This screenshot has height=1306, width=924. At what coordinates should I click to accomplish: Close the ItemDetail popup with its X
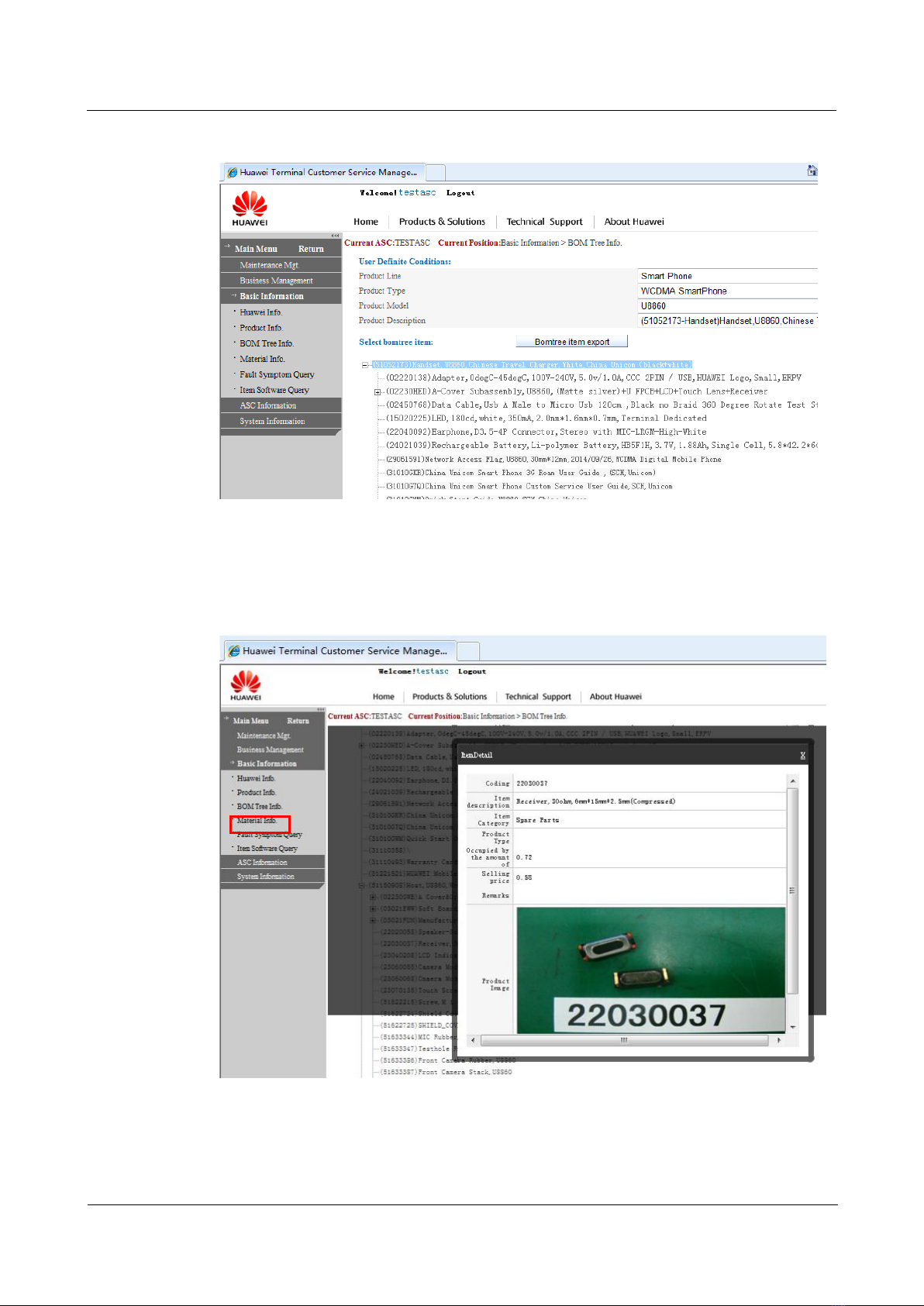[x=802, y=755]
